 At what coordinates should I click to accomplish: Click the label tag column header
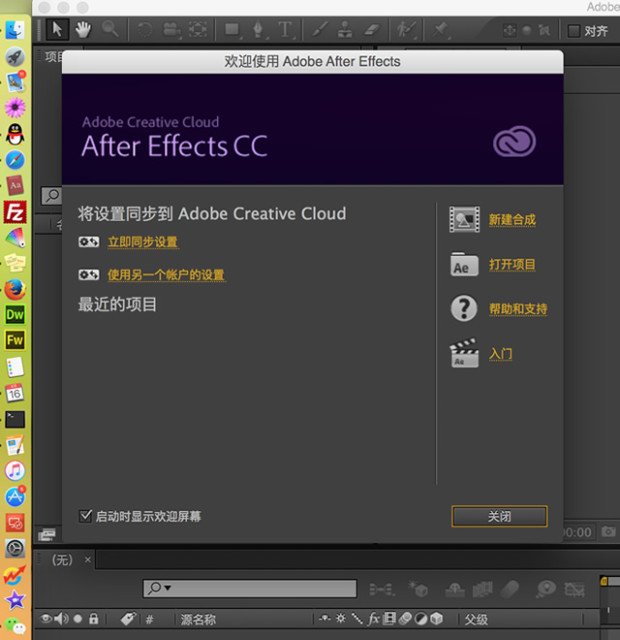click(x=128, y=619)
